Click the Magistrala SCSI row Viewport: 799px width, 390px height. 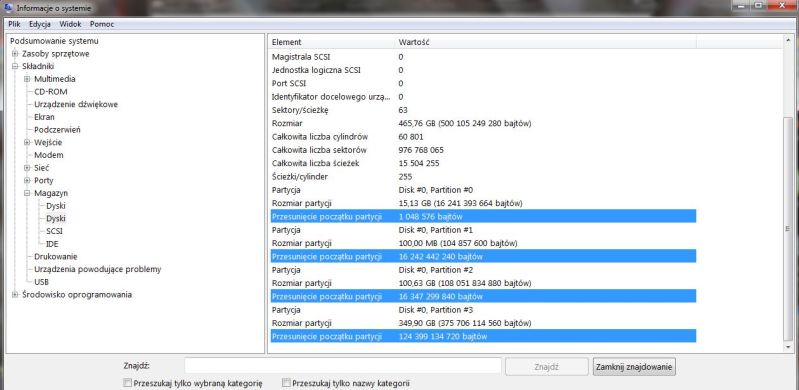click(483, 57)
